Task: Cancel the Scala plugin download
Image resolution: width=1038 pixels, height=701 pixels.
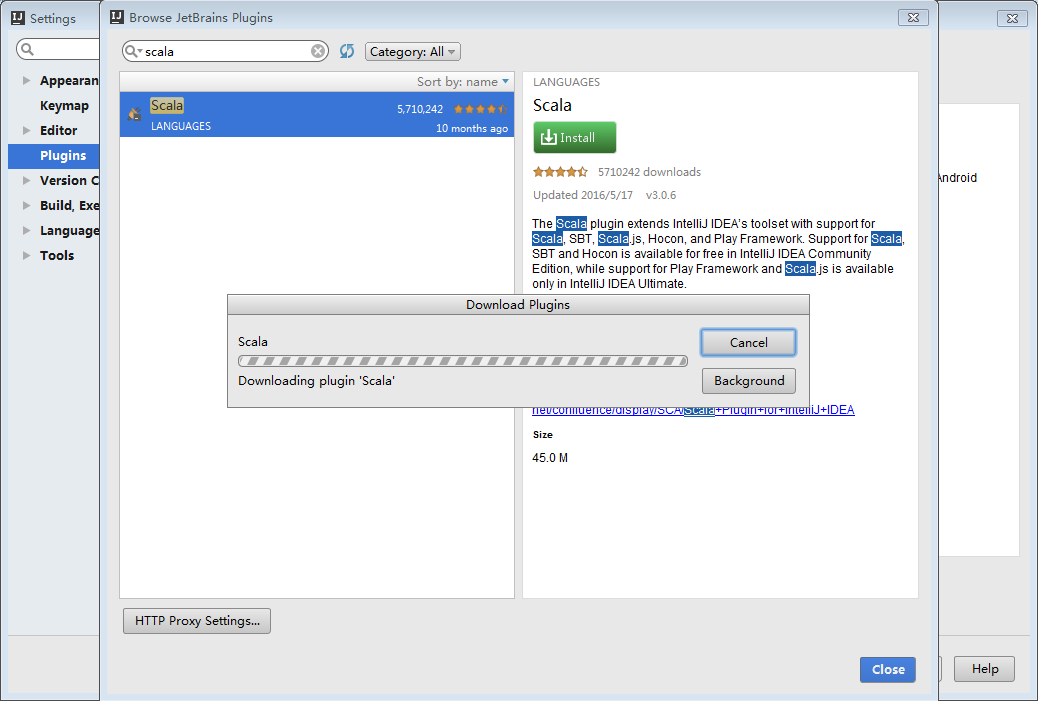Action: tap(749, 342)
